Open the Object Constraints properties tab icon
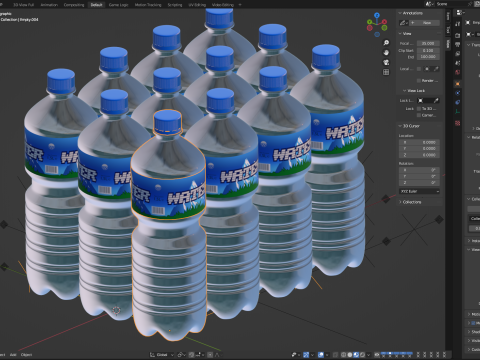 (x=458, y=102)
